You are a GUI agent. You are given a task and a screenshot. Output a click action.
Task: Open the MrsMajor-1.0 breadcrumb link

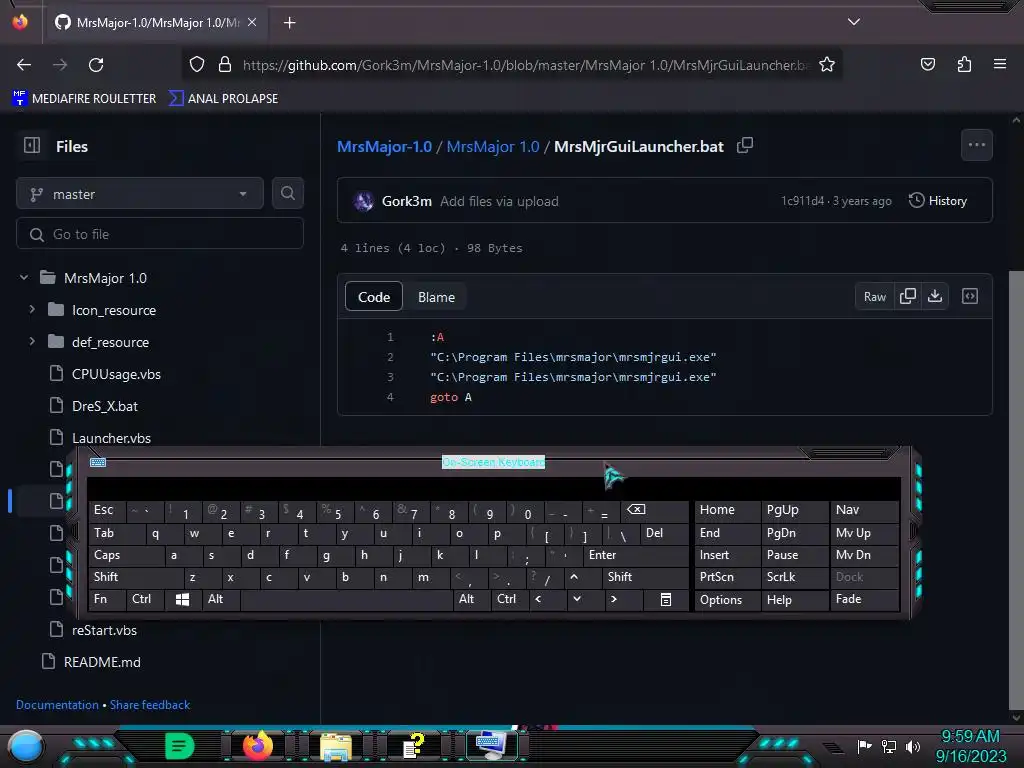[x=384, y=146]
